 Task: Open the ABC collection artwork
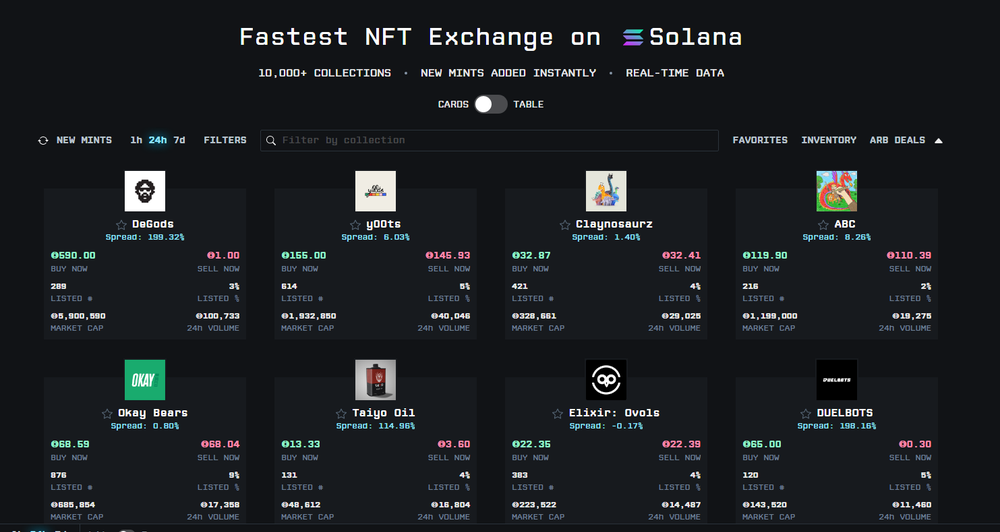837,191
